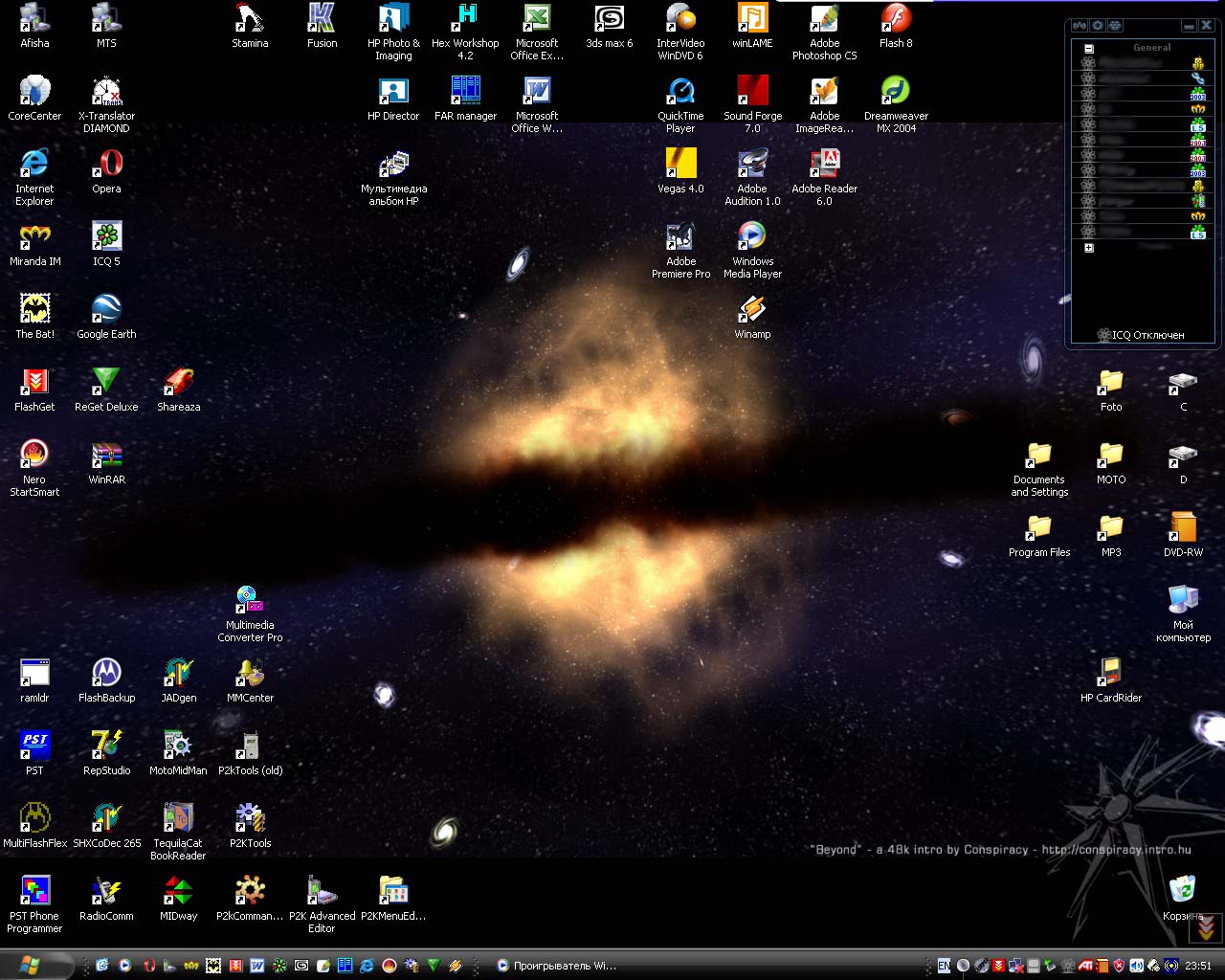
Task: Launch Hex Workshop 4.2
Action: 465,32
